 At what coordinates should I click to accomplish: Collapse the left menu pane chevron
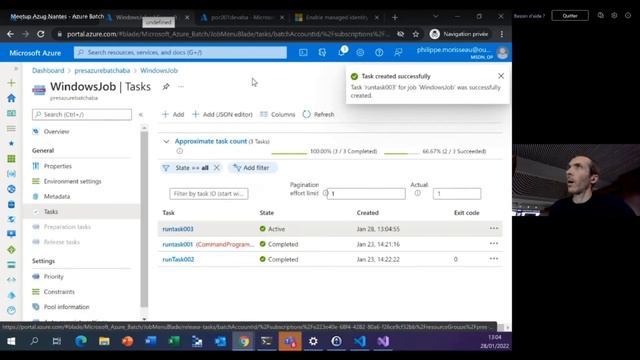pos(141,115)
